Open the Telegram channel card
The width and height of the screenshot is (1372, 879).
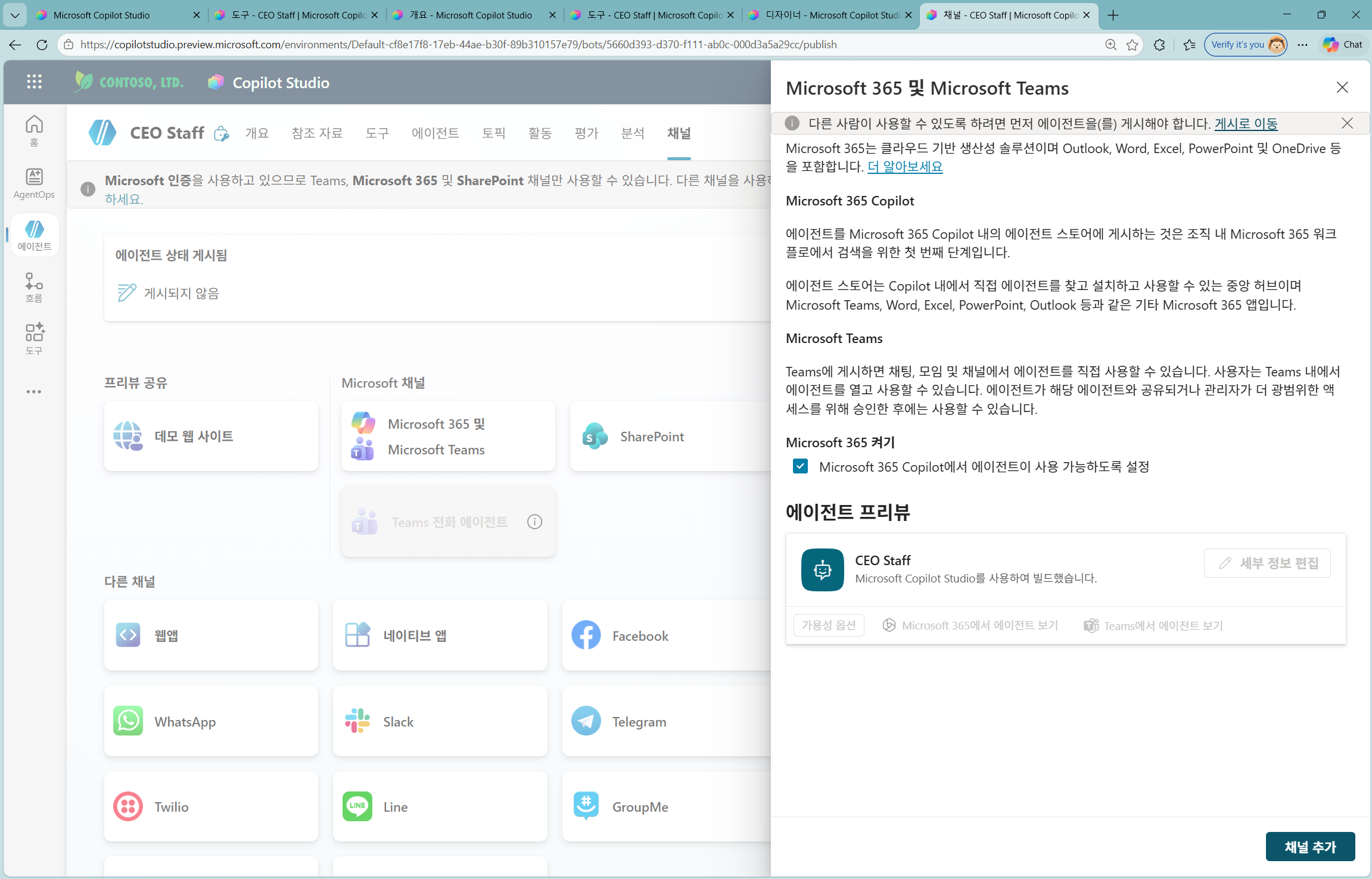point(666,721)
